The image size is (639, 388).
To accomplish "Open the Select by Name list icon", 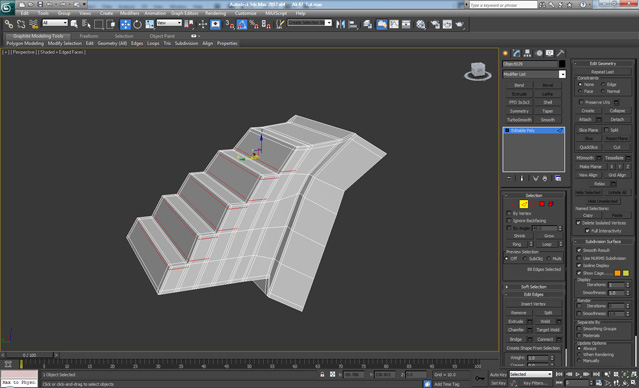I will [86, 24].
